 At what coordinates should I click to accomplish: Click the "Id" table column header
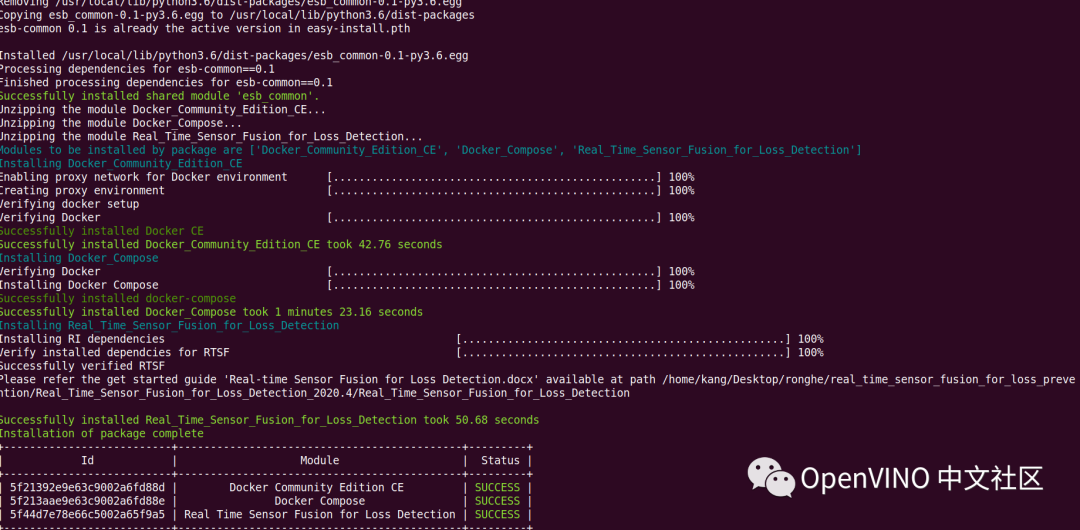[87, 460]
